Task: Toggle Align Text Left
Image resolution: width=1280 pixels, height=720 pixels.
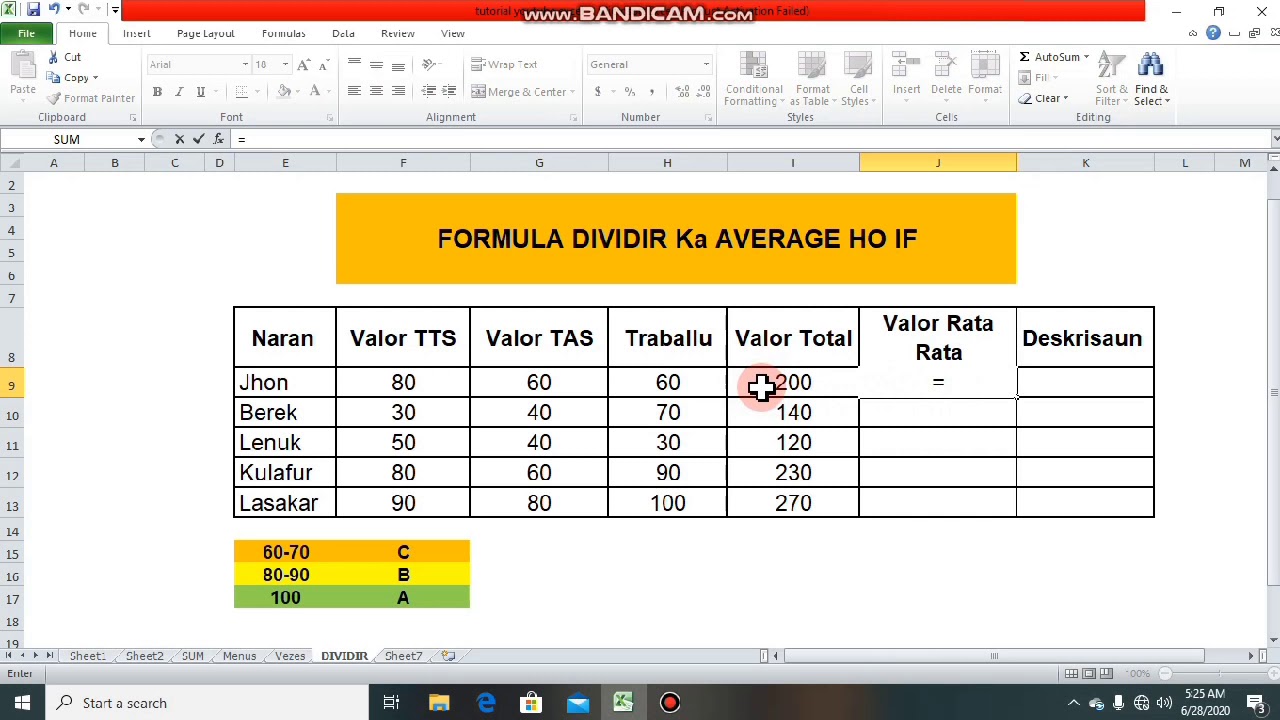Action: (354, 91)
